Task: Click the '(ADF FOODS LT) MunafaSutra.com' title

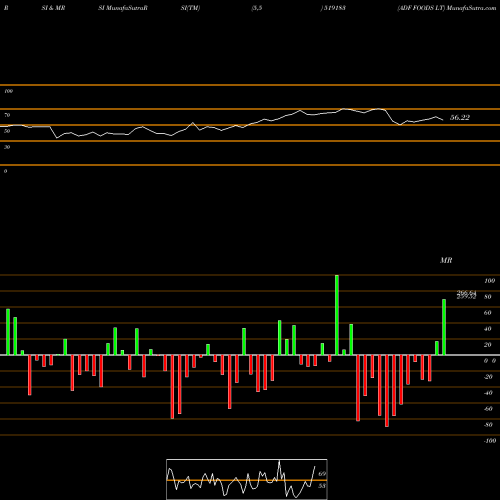Action: 447,8
